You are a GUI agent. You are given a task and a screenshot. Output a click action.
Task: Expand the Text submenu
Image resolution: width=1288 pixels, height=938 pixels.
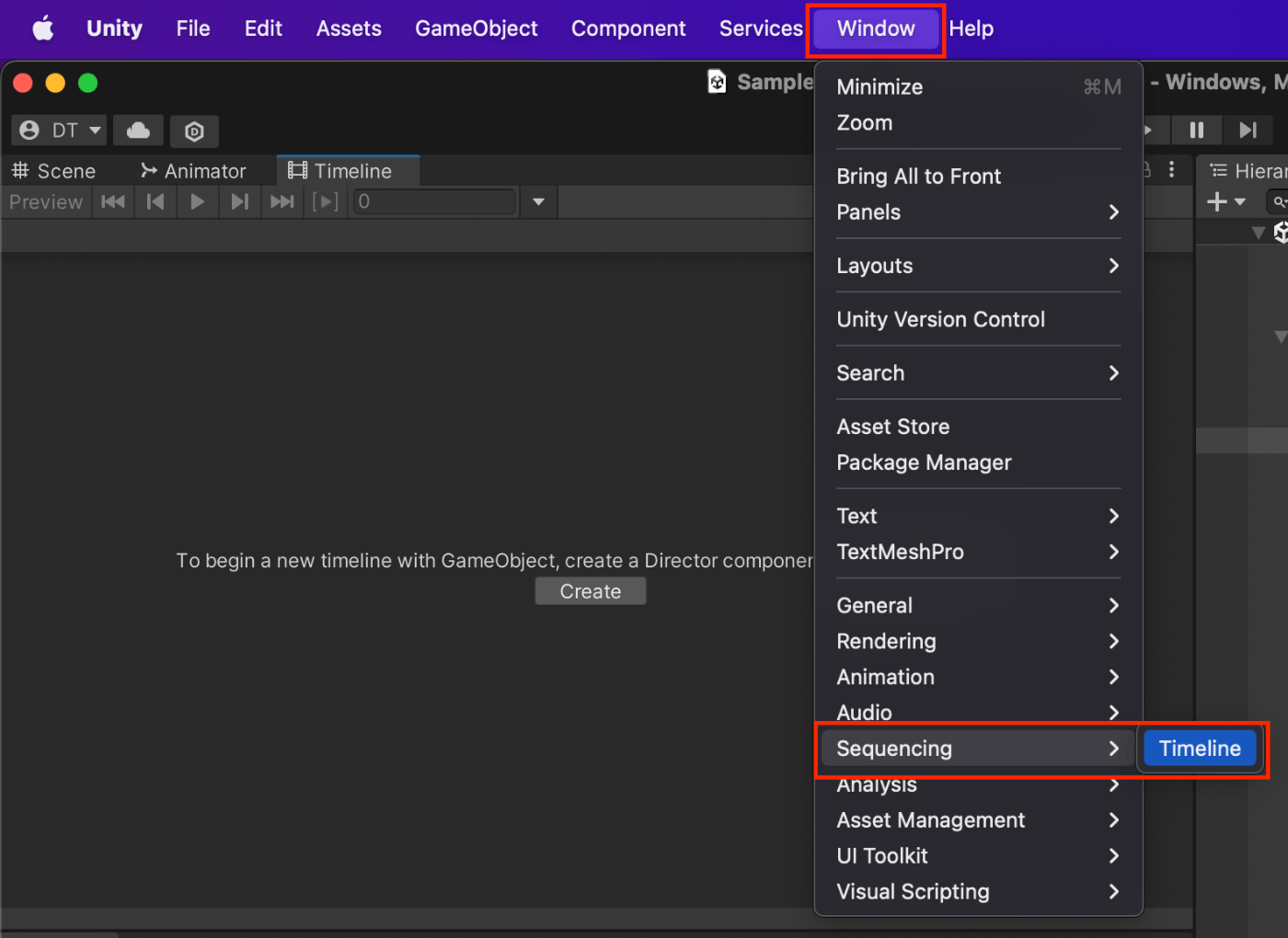point(979,516)
